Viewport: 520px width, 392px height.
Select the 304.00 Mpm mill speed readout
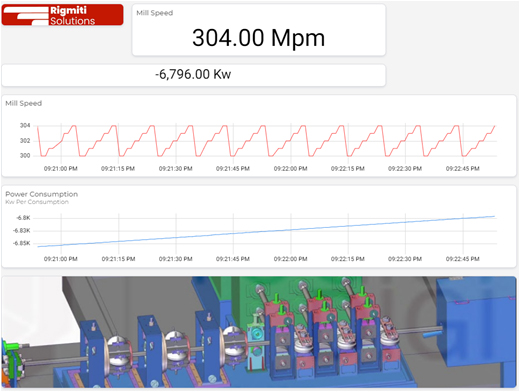tap(258, 38)
